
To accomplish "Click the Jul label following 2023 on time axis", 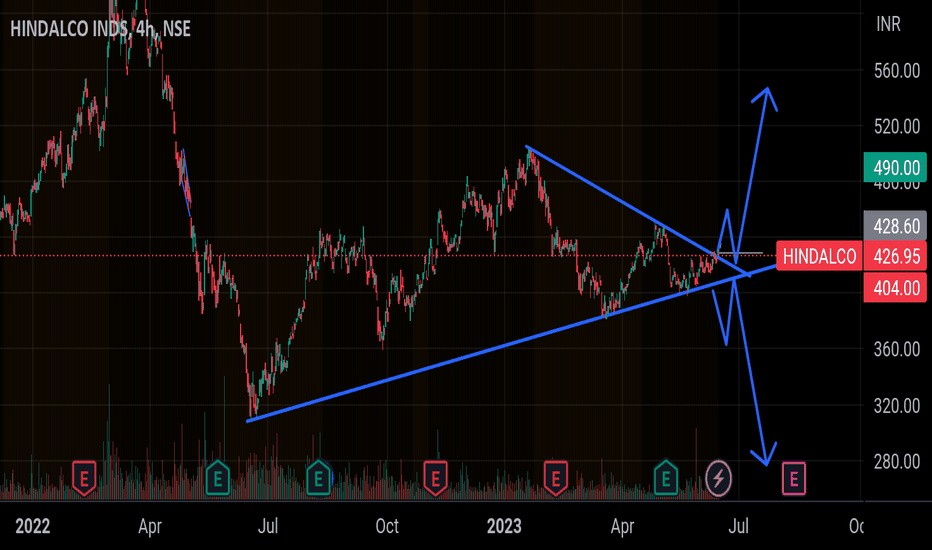I will (738, 526).
